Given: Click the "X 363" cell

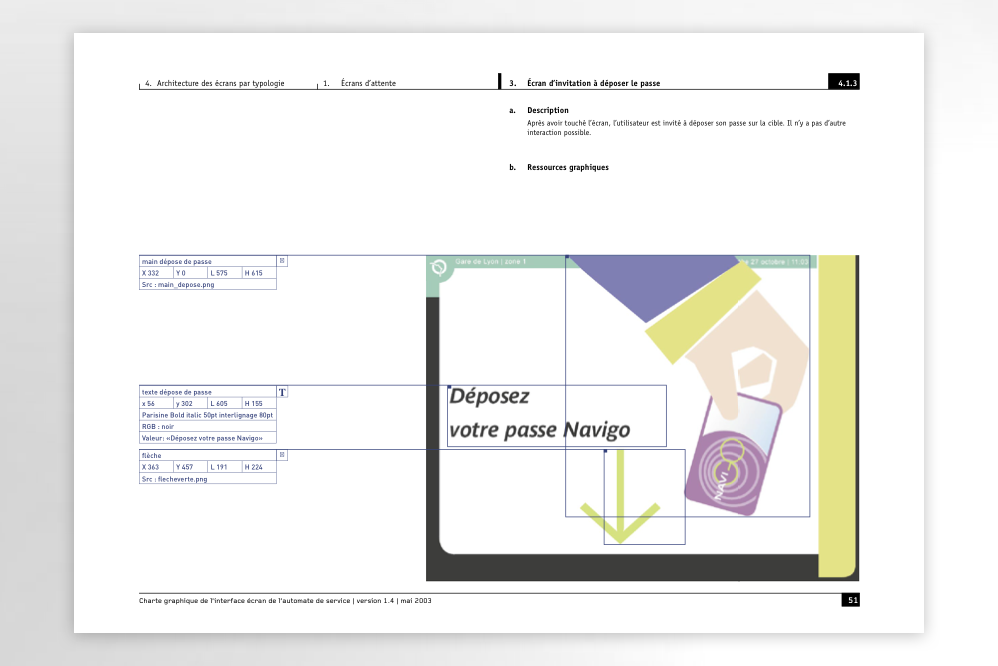Looking at the screenshot, I should click(157, 467).
